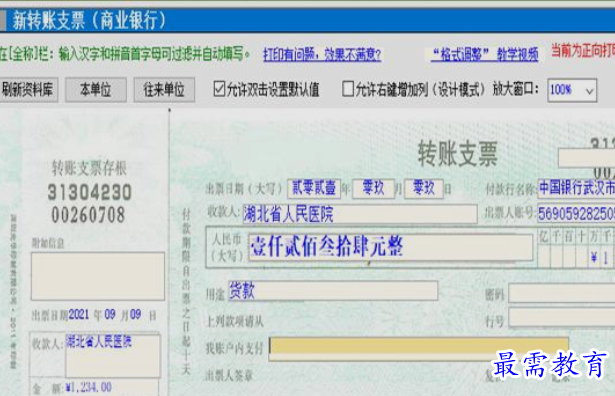Select the 当前为正向打印 red status text
The width and height of the screenshot is (615, 396).
pos(583,51)
